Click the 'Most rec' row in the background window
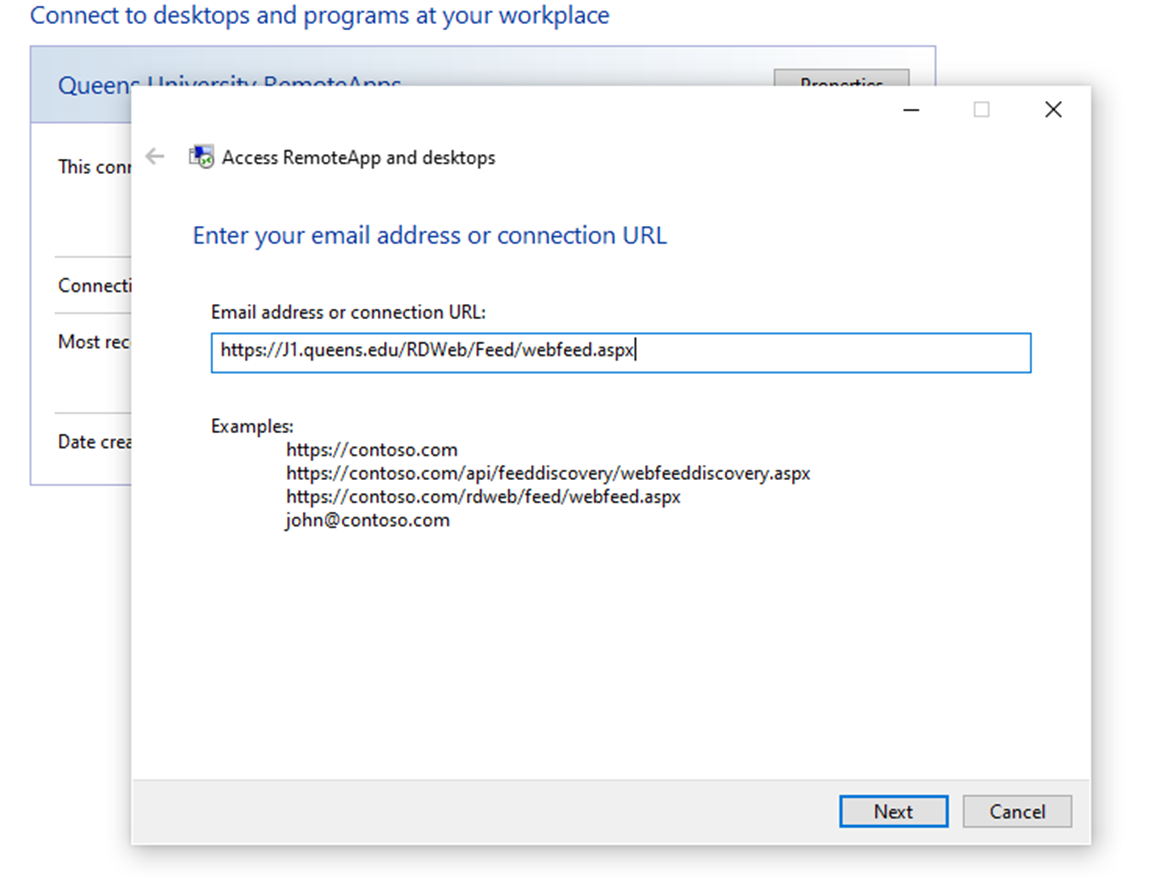 (x=93, y=342)
